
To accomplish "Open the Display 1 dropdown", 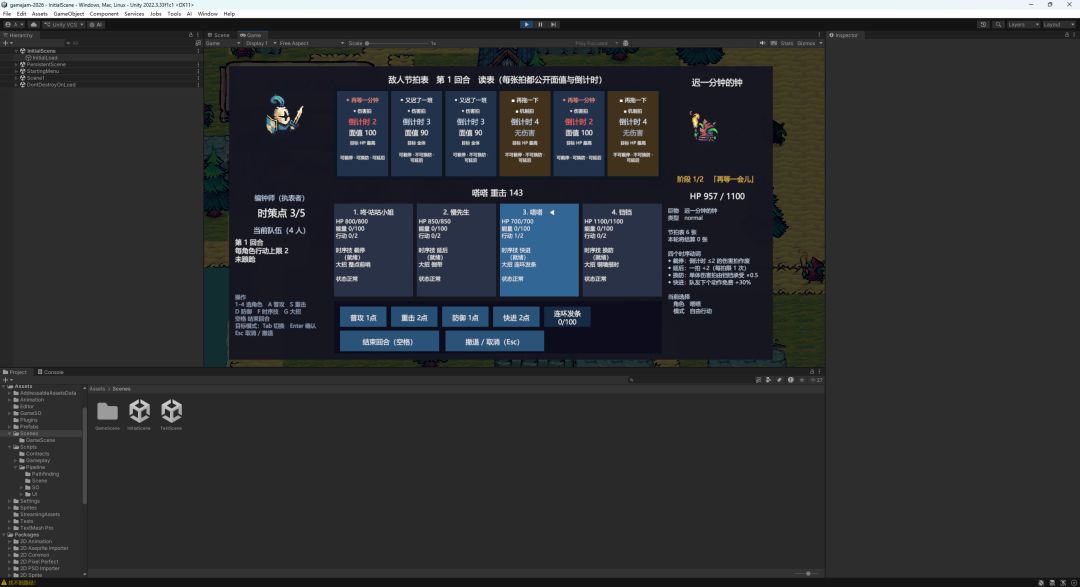I will 261,43.
